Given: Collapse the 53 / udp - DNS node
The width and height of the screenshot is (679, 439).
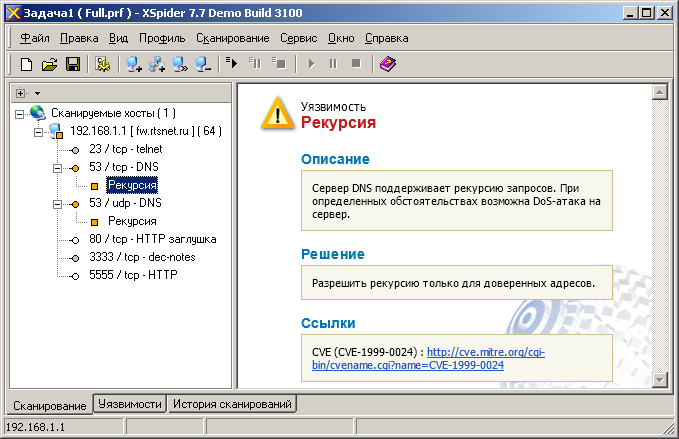Looking at the screenshot, I should 58,204.
